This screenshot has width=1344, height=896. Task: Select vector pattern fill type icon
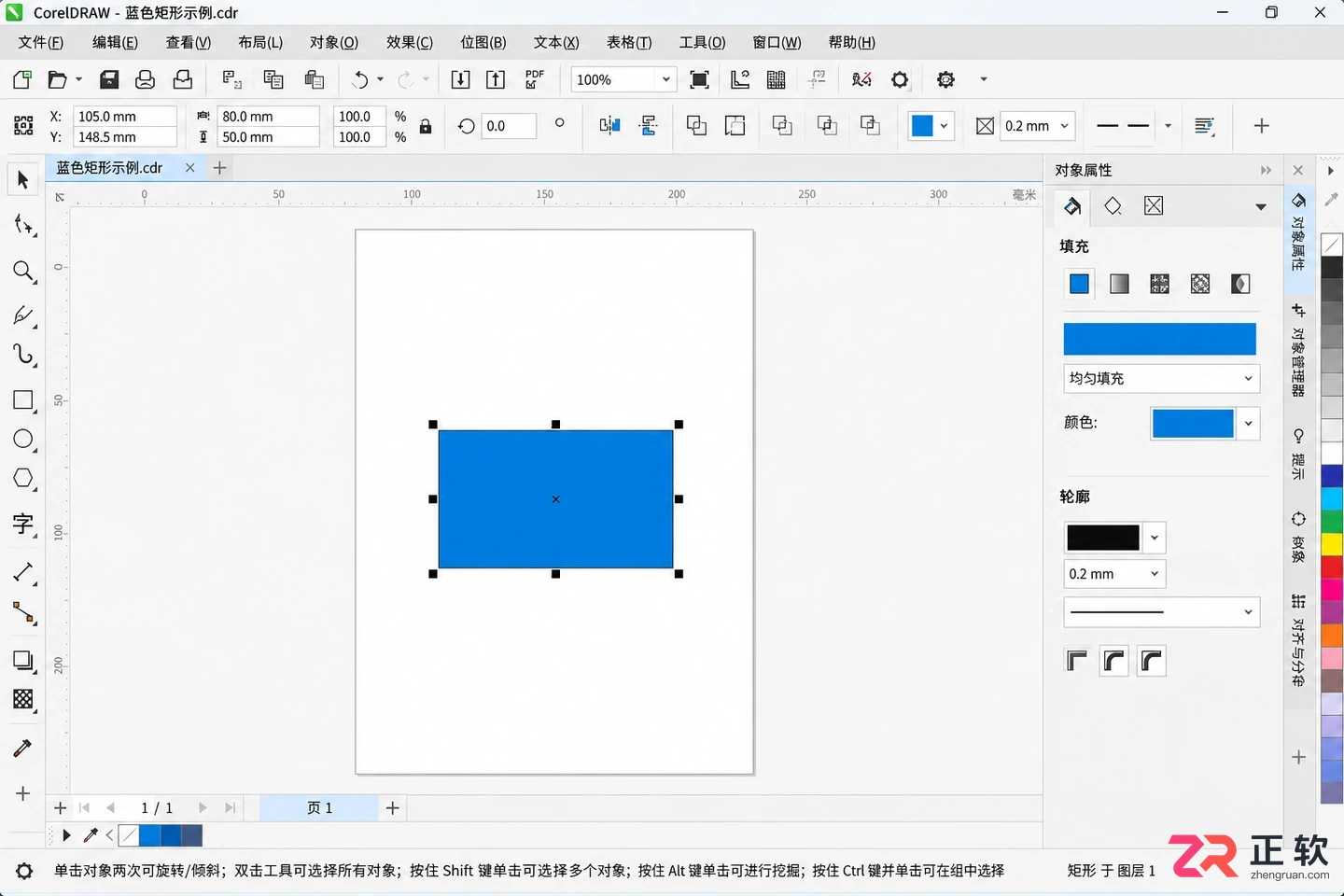[x=1159, y=284]
